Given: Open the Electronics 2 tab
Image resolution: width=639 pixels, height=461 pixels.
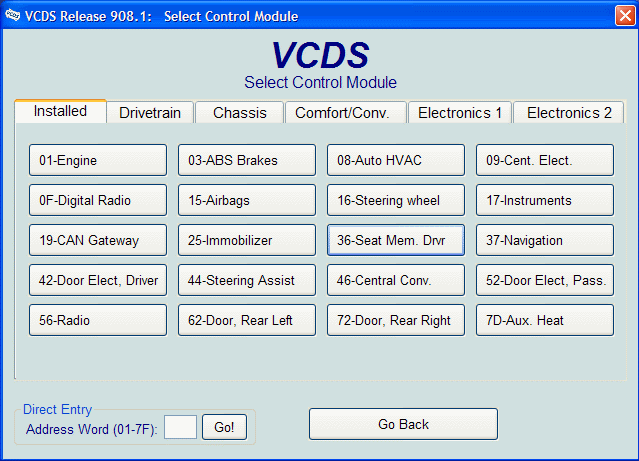Looking at the screenshot, I should point(569,112).
